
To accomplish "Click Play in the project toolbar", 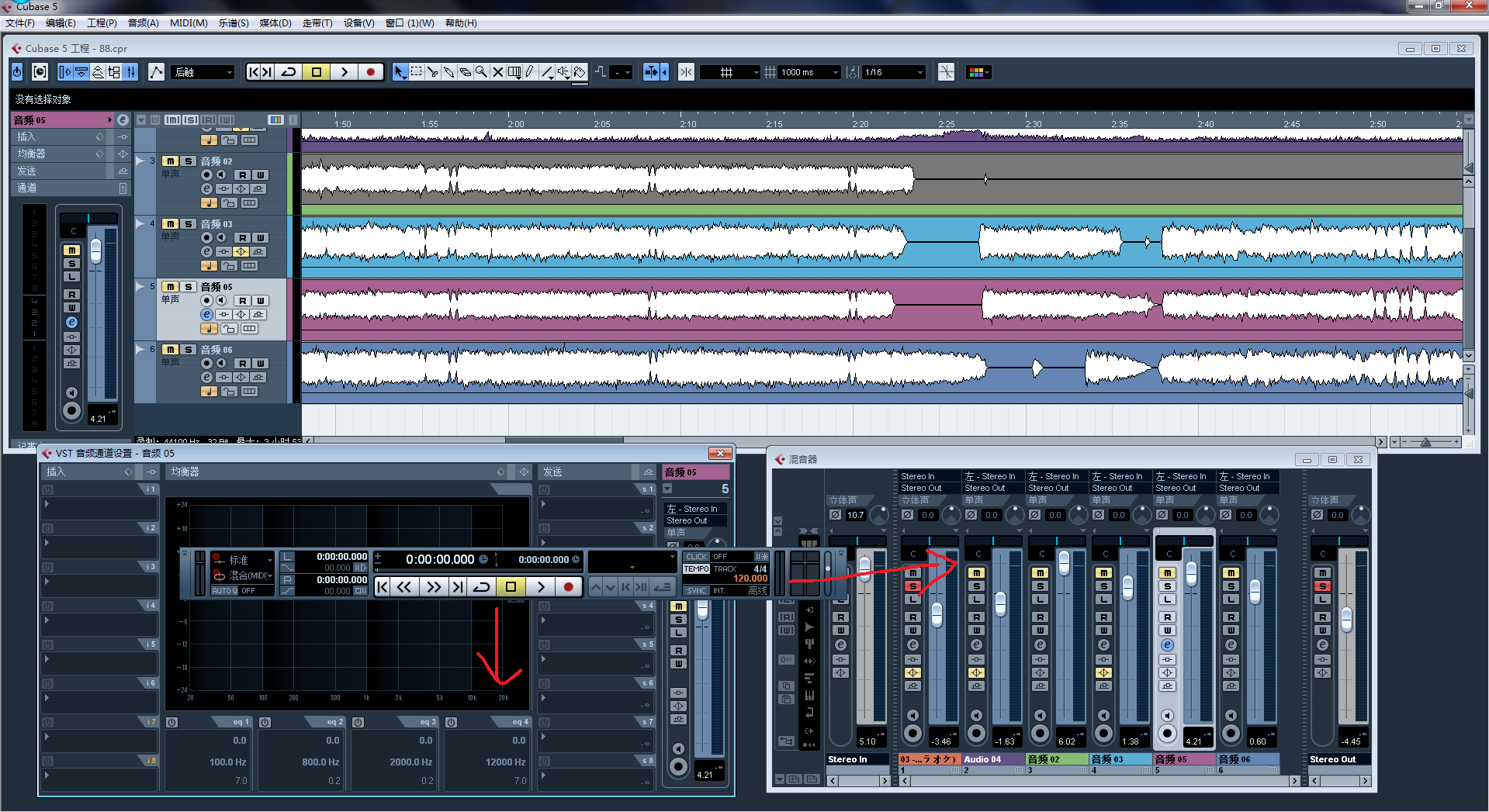I will pyautogui.click(x=344, y=72).
